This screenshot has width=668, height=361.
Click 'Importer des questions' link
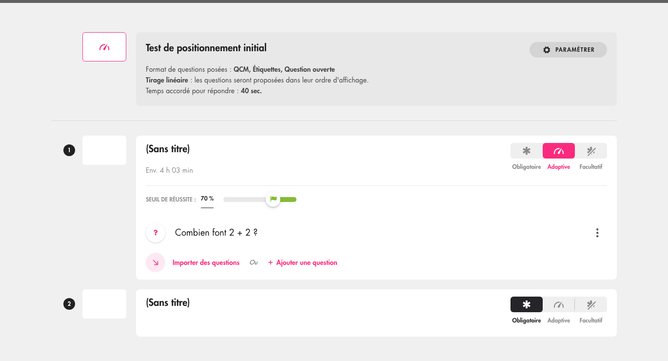click(206, 263)
